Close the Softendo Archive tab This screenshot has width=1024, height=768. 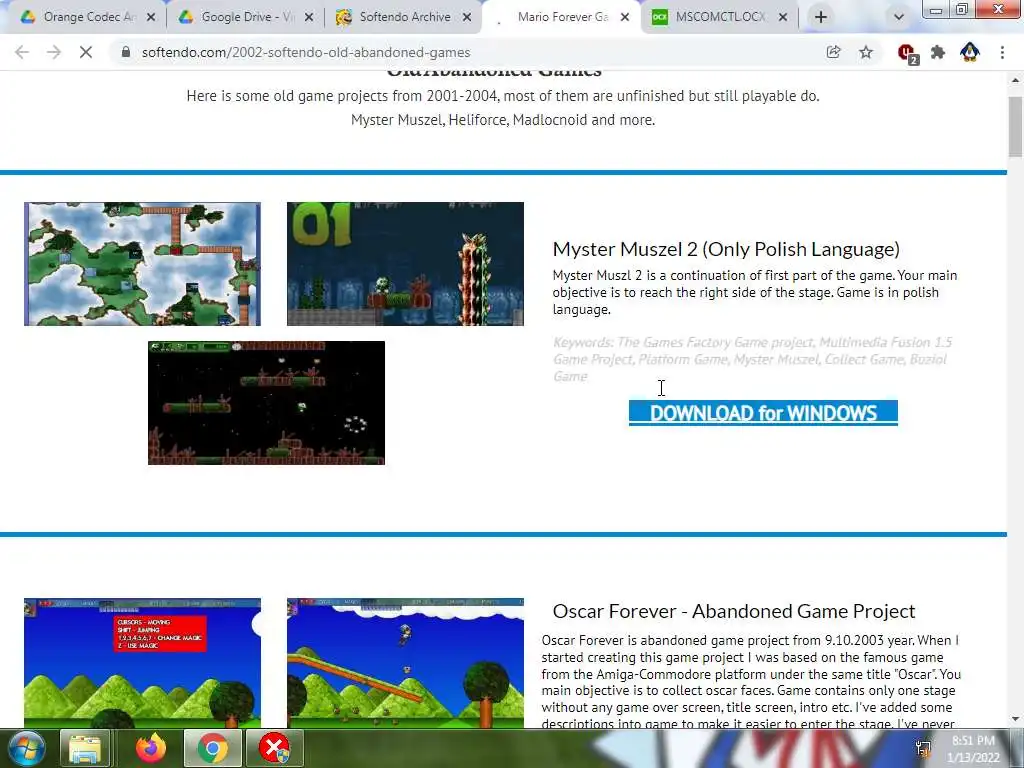(x=467, y=17)
